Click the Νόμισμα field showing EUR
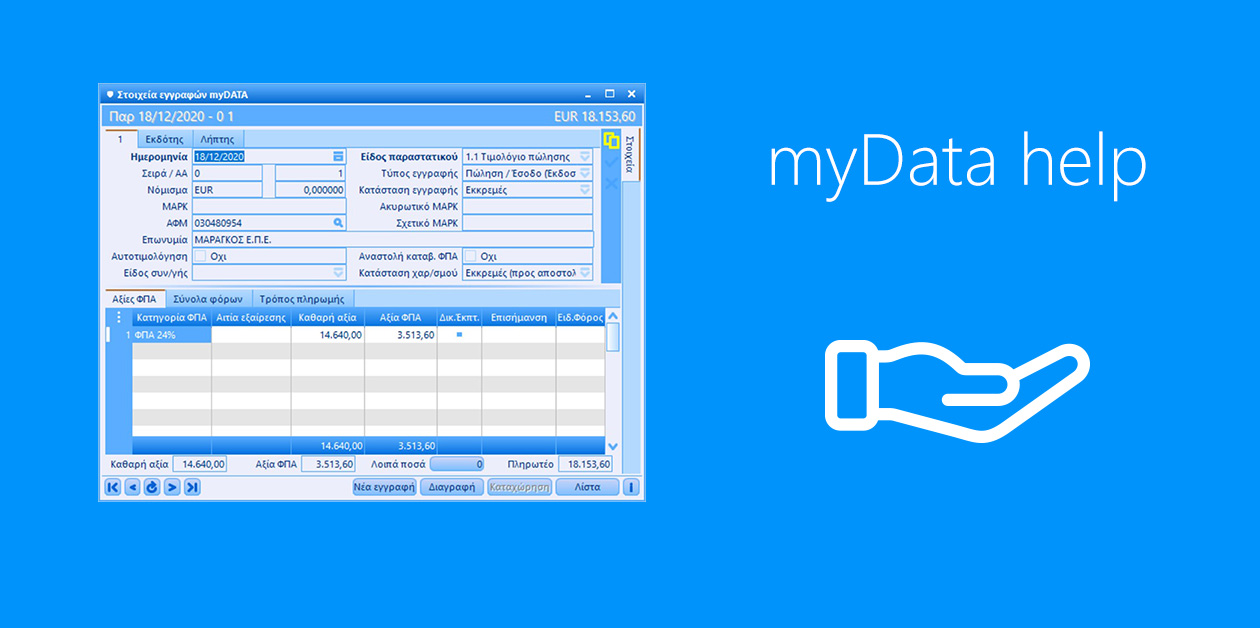The image size is (1260, 628). [227, 189]
